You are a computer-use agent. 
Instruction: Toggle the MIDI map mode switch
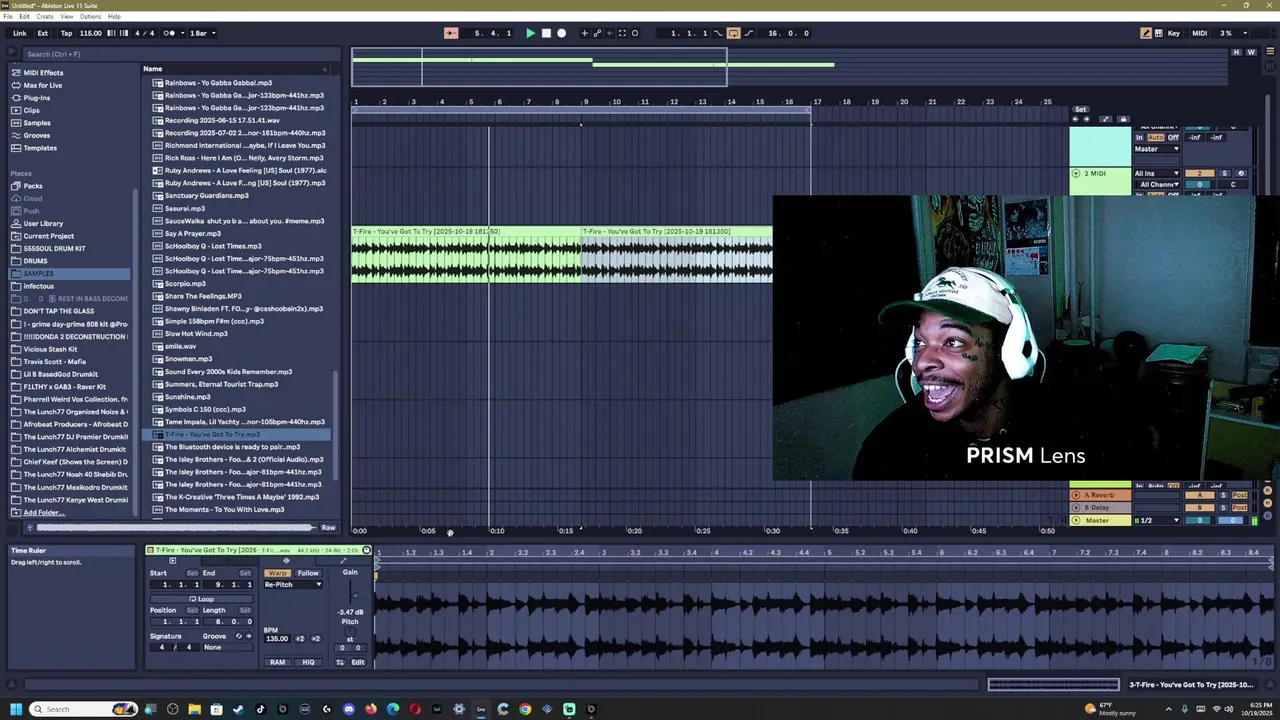(1199, 33)
